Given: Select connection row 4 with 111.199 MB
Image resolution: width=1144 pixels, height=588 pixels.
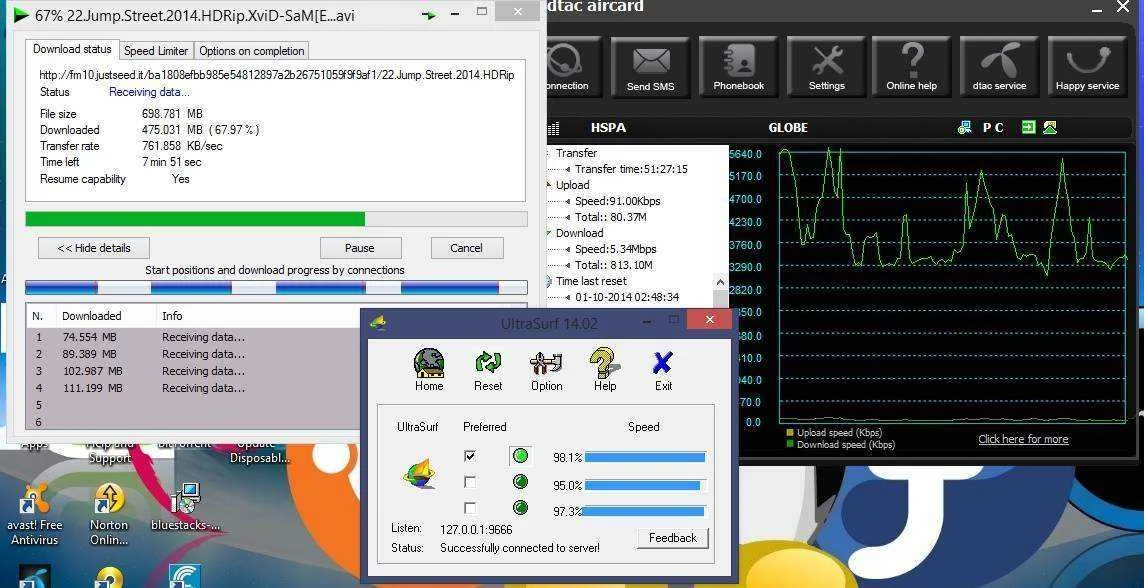Looking at the screenshot, I should click(x=194, y=388).
